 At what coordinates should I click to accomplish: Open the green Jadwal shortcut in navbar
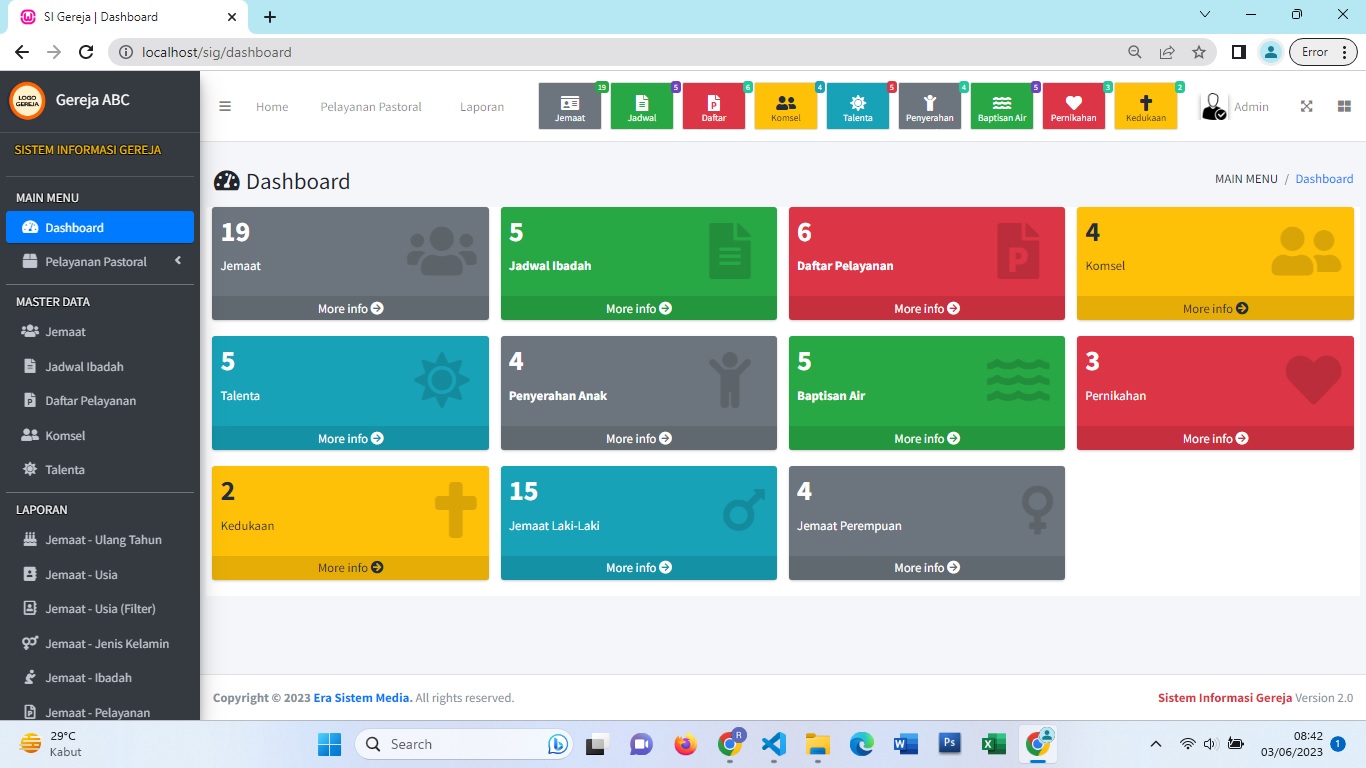click(x=642, y=106)
